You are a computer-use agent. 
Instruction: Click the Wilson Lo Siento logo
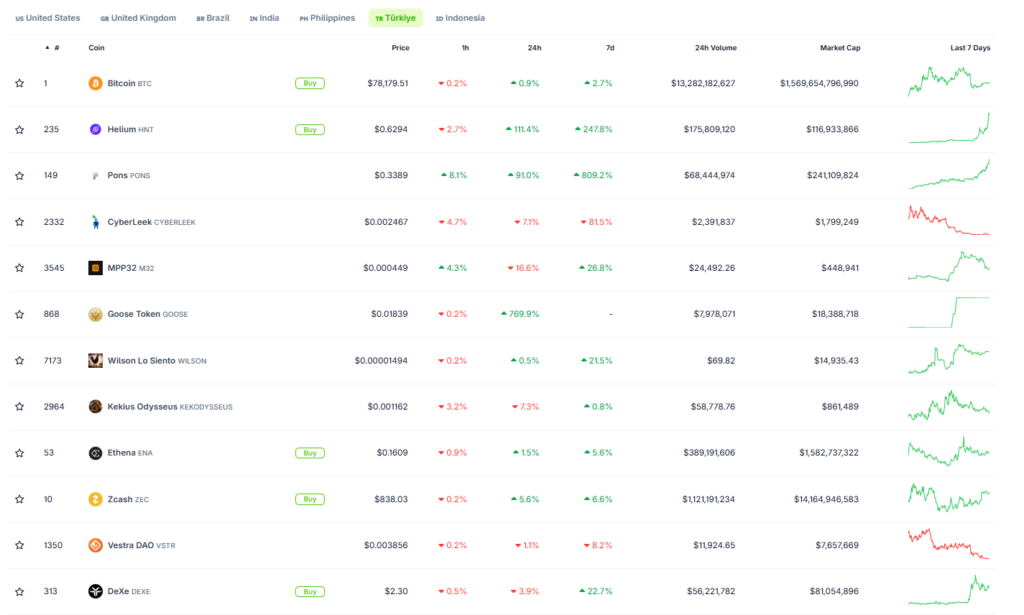(x=95, y=360)
